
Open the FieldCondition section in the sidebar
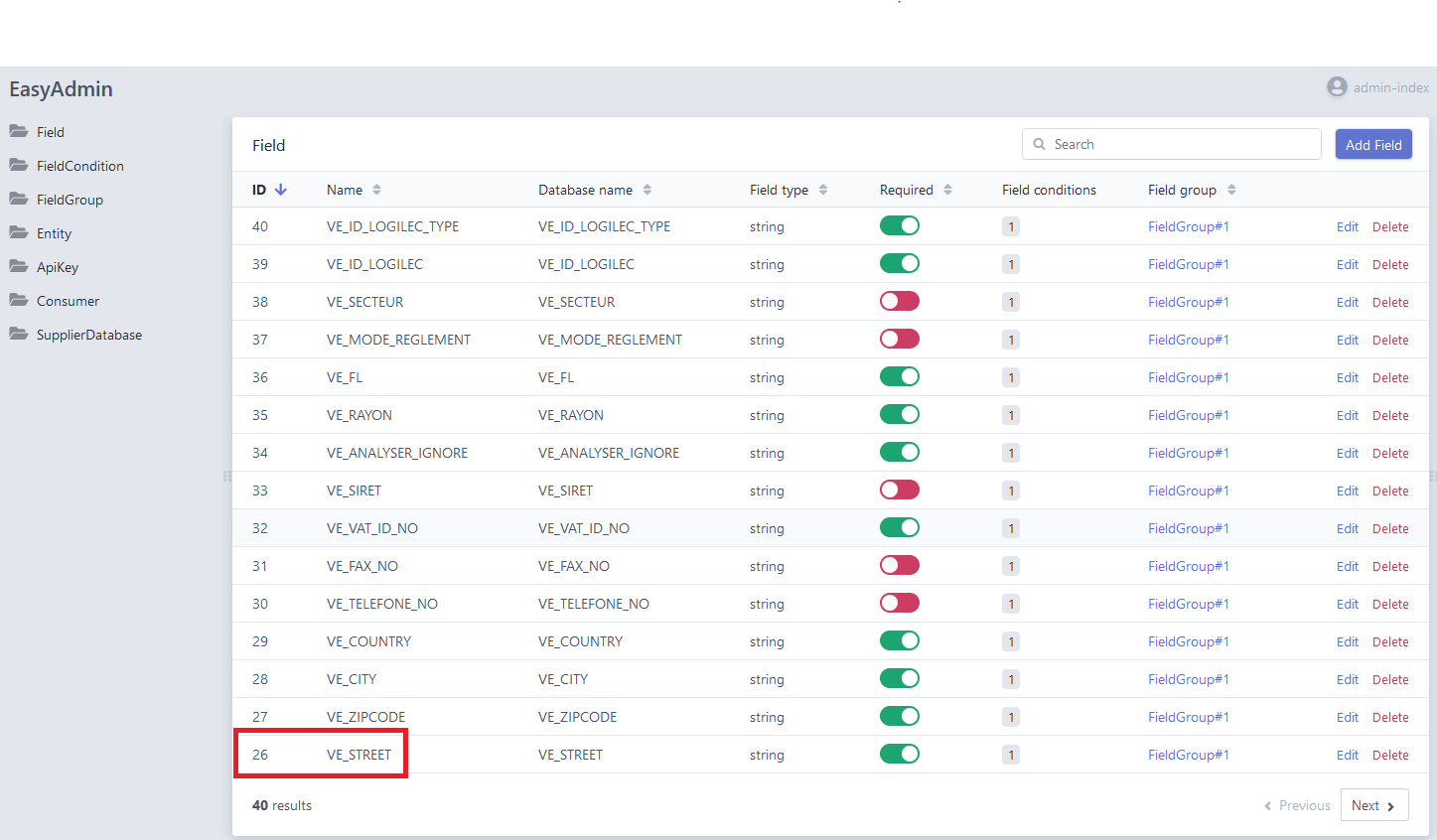79,166
